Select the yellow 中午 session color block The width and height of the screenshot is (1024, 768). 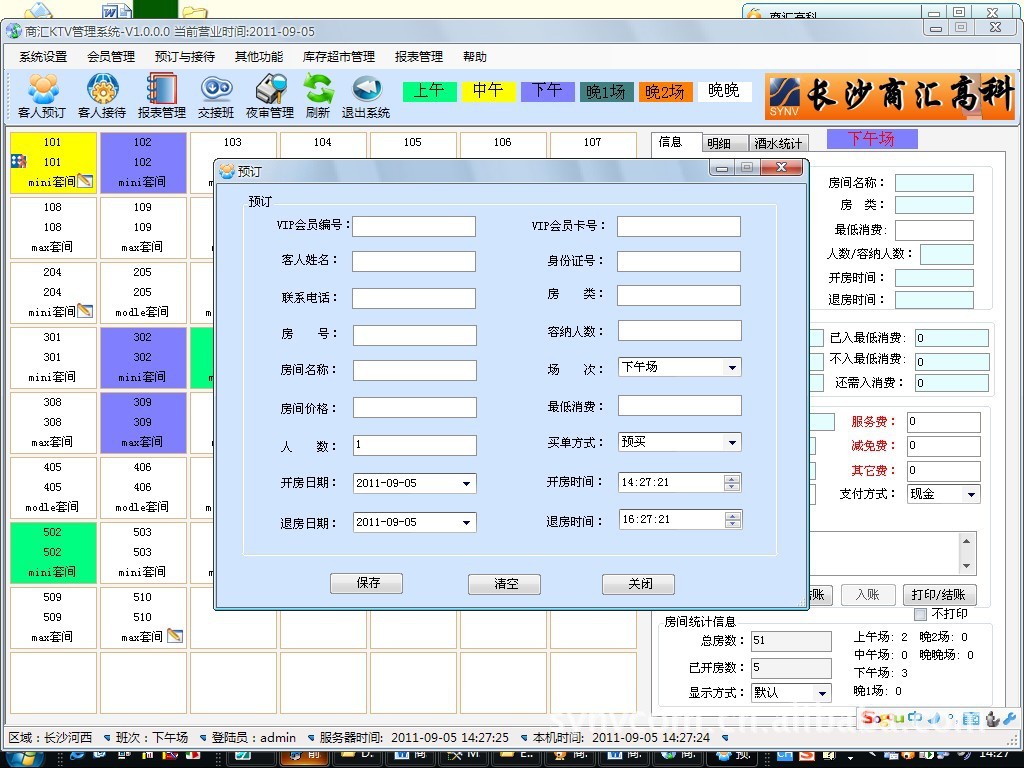488,91
